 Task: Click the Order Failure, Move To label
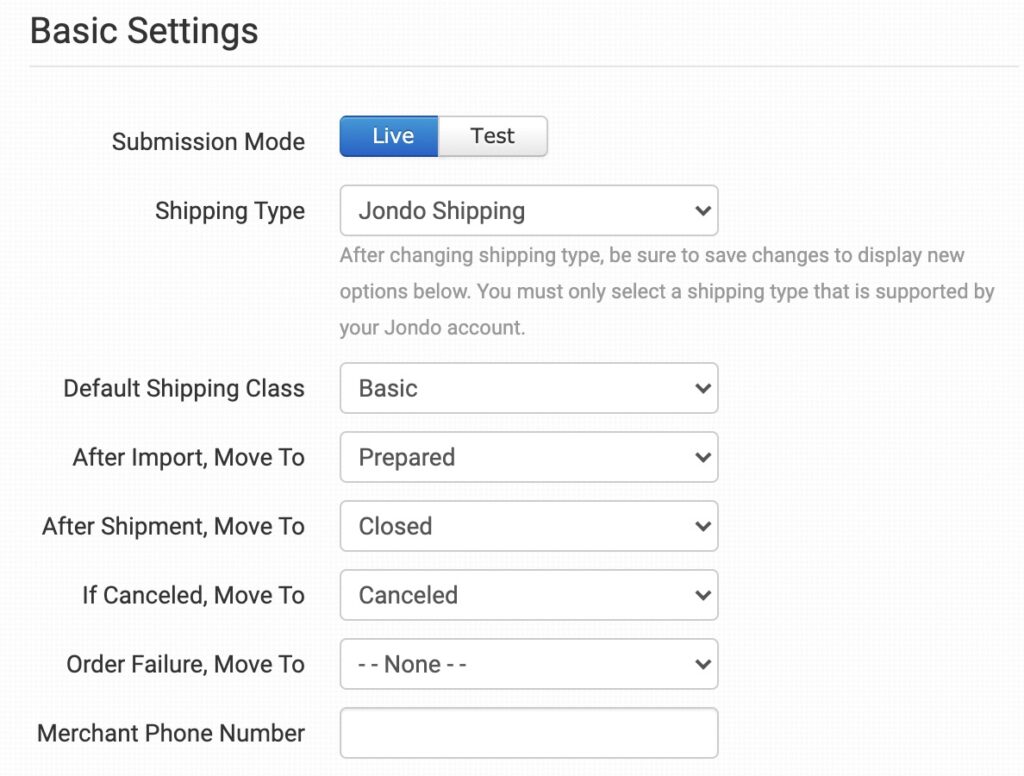[x=185, y=664]
